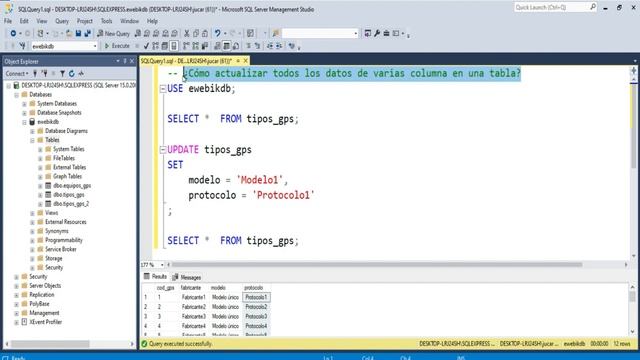
Task: Collapse the UPDATE statement code block
Action: (163, 150)
